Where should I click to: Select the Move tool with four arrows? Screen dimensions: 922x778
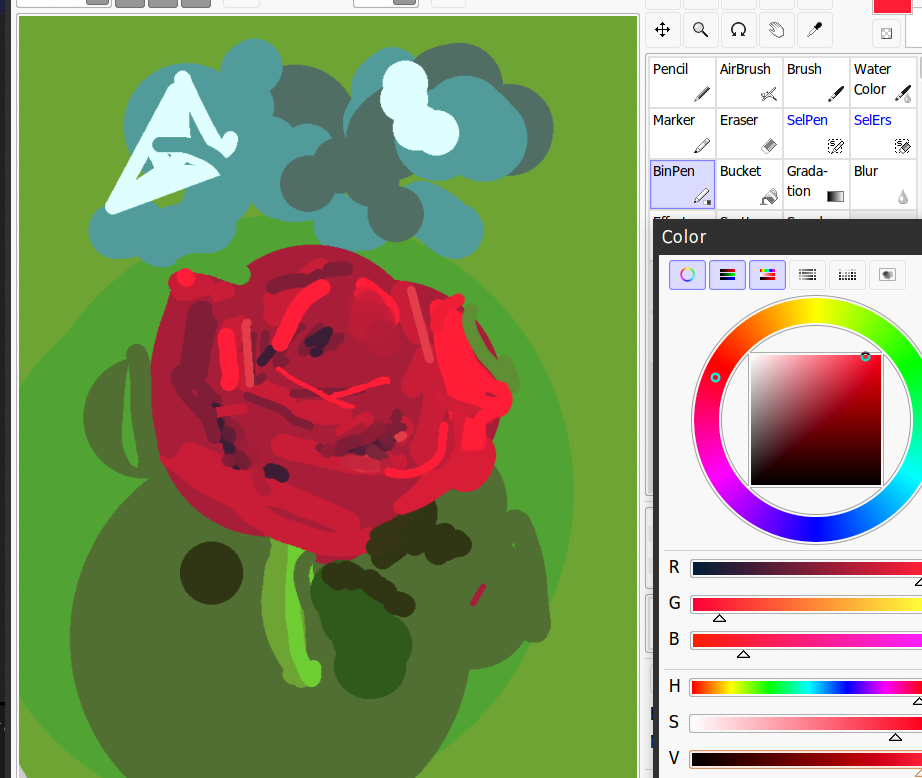(663, 29)
